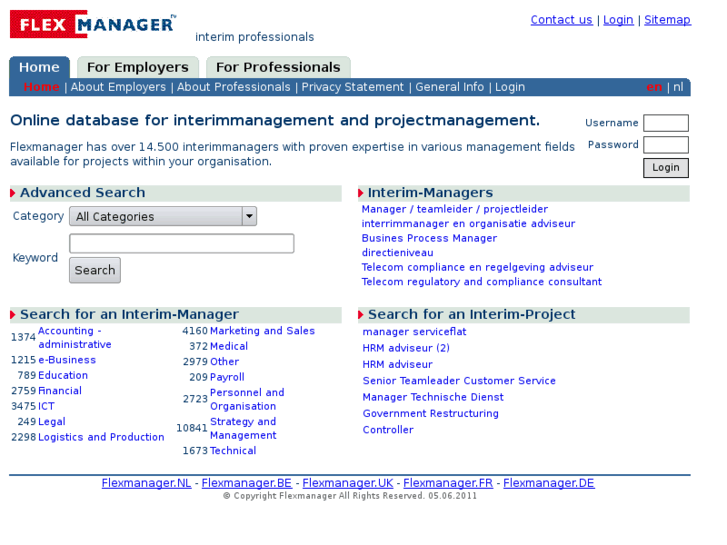
Task: Browse Strategy and Management category
Action: pos(243,428)
